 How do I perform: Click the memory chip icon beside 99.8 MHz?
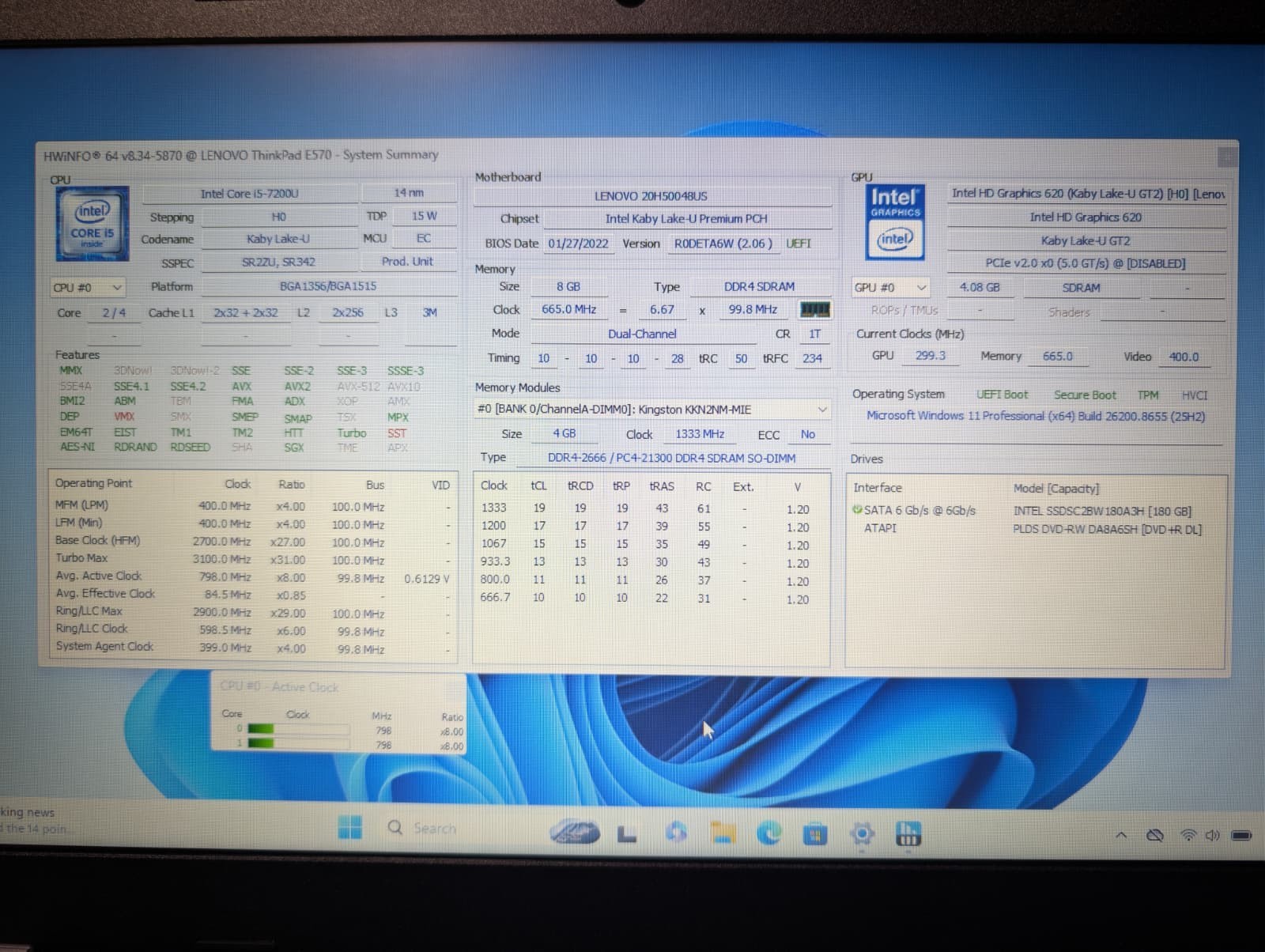coord(814,309)
